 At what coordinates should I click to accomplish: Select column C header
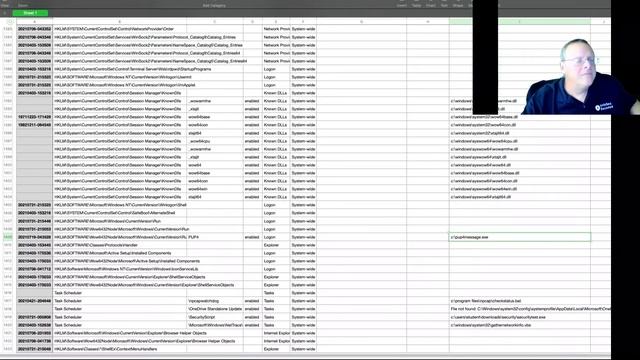point(215,22)
